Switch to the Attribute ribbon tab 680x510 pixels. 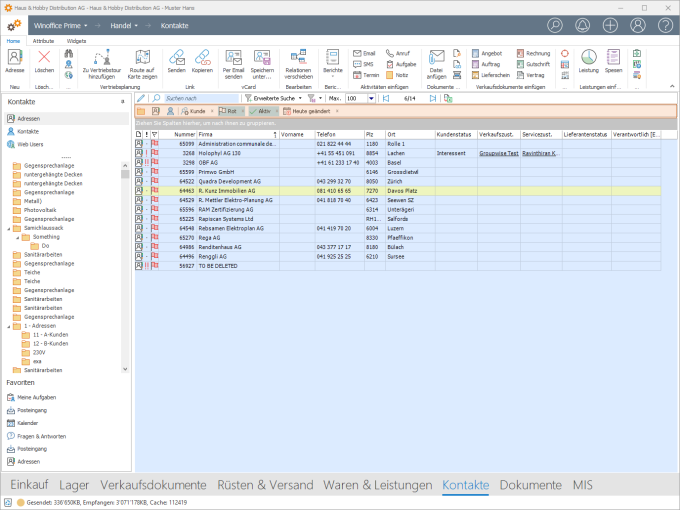tap(43, 41)
